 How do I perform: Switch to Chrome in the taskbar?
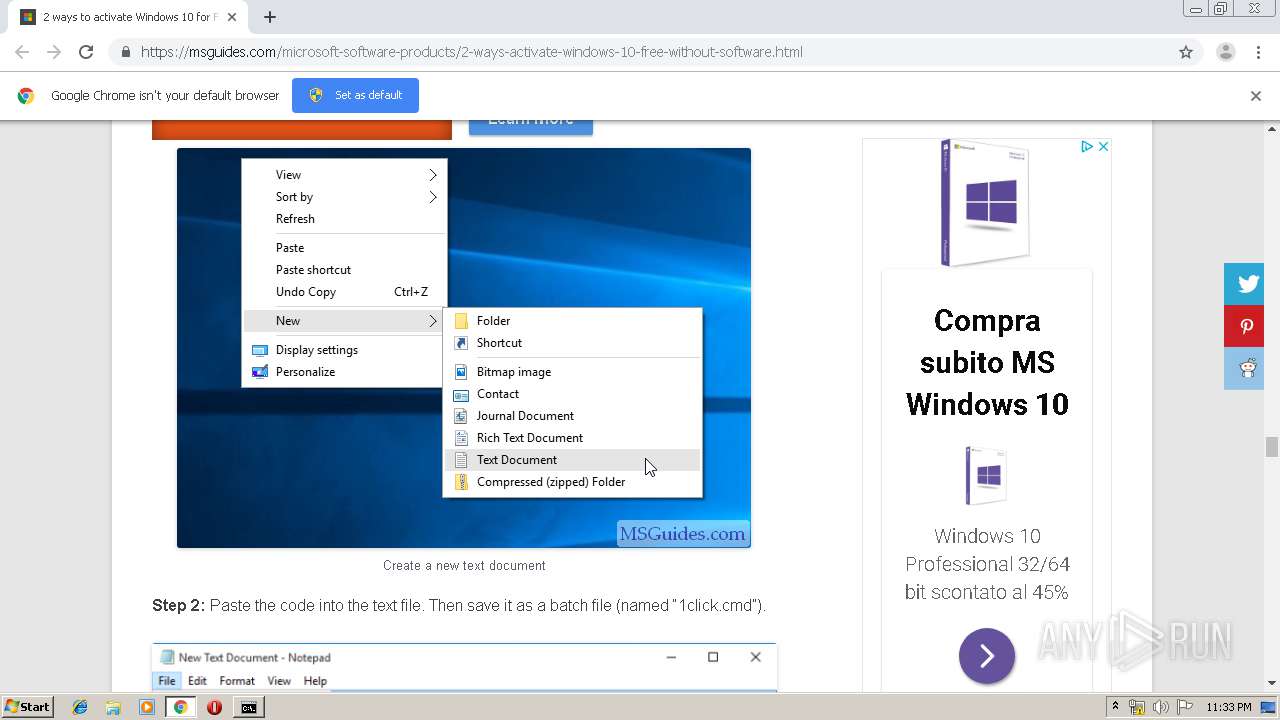(x=180, y=707)
